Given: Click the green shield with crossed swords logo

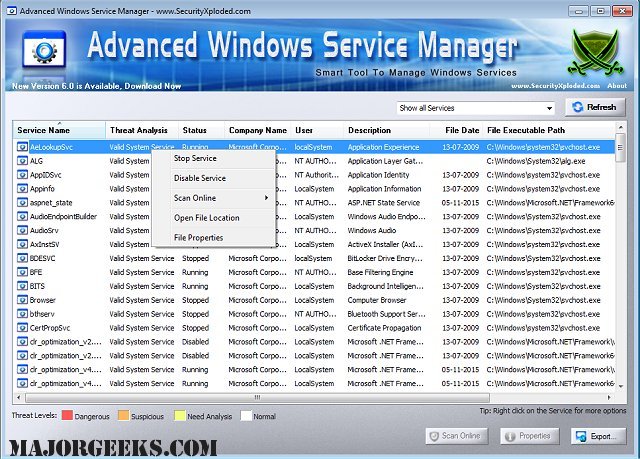Looking at the screenshot, I should 597,52.
